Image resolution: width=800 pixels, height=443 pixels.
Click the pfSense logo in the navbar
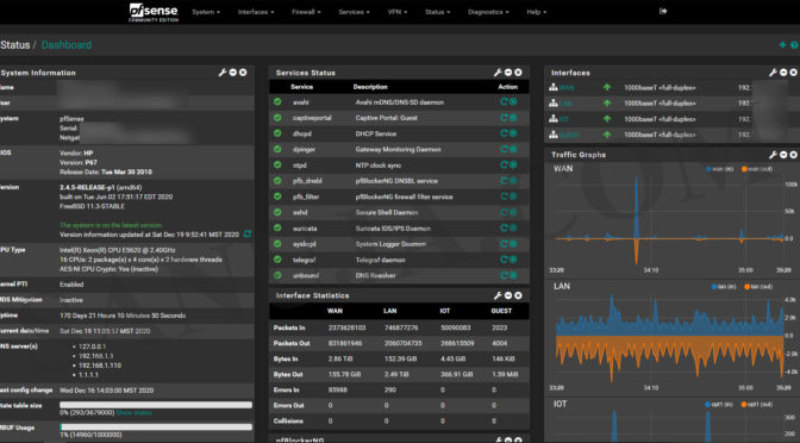154,12
